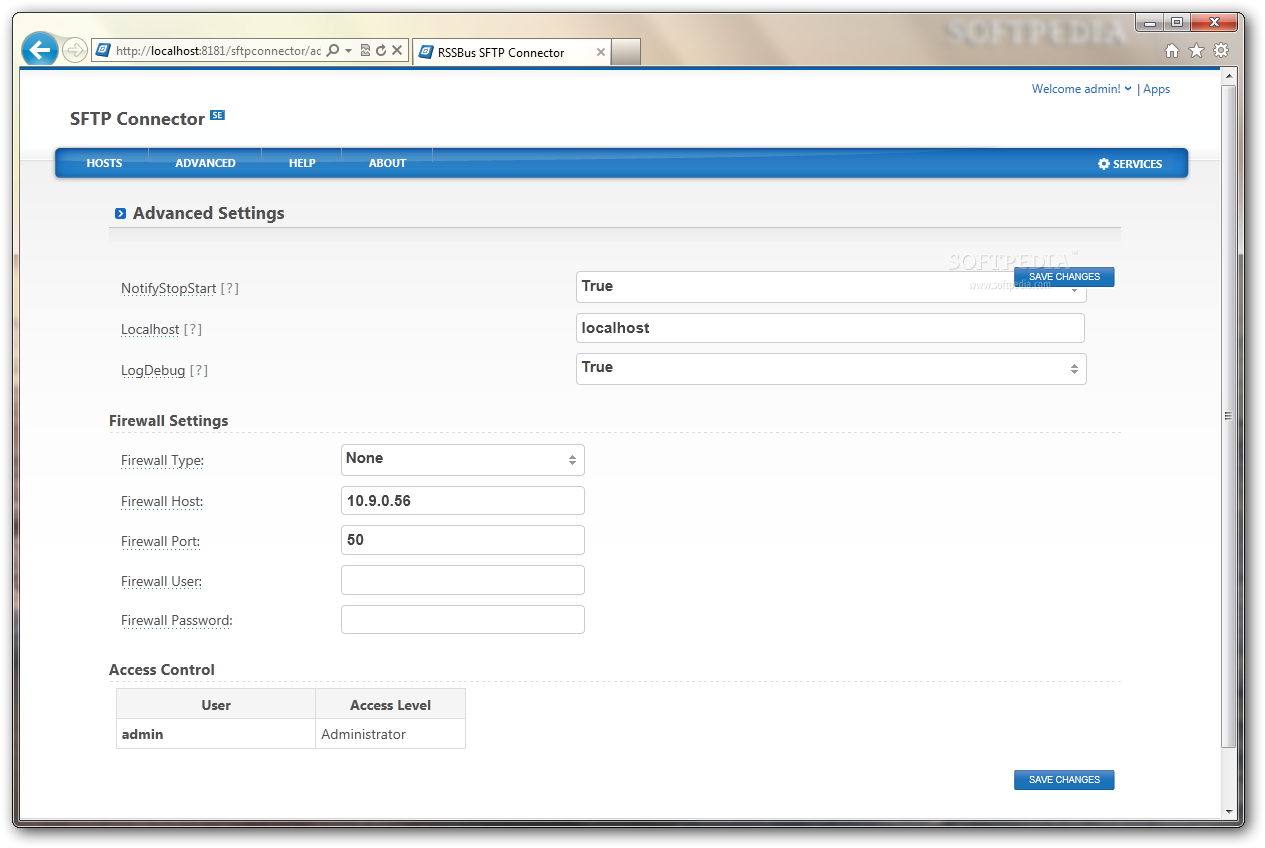Click the Administrator access level cell
Viewport: 1265px width, 848px height.
pos(390,734)
